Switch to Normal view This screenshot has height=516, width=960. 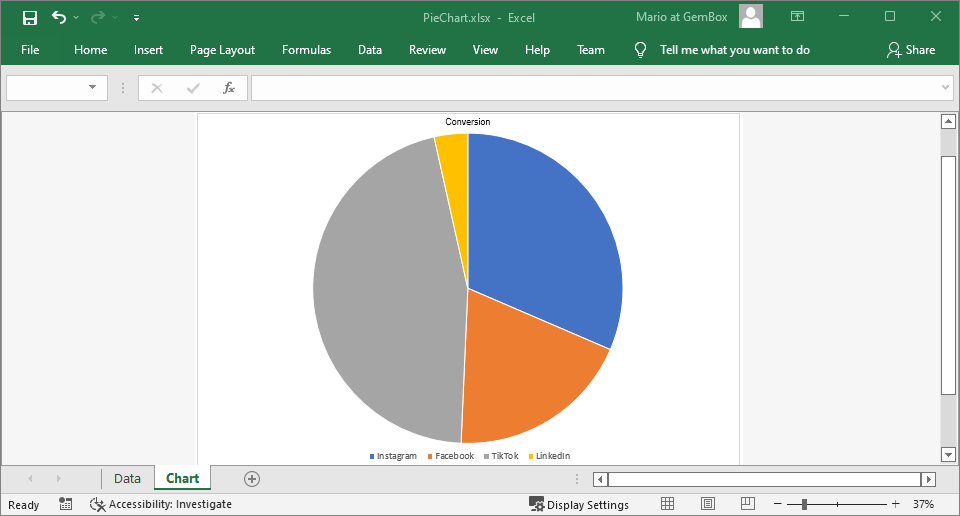pyautogui.click(x=668, y=504)
